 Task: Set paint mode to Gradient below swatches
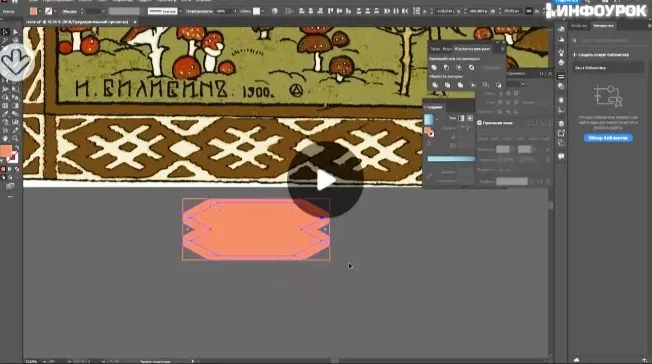click(10, 169)
